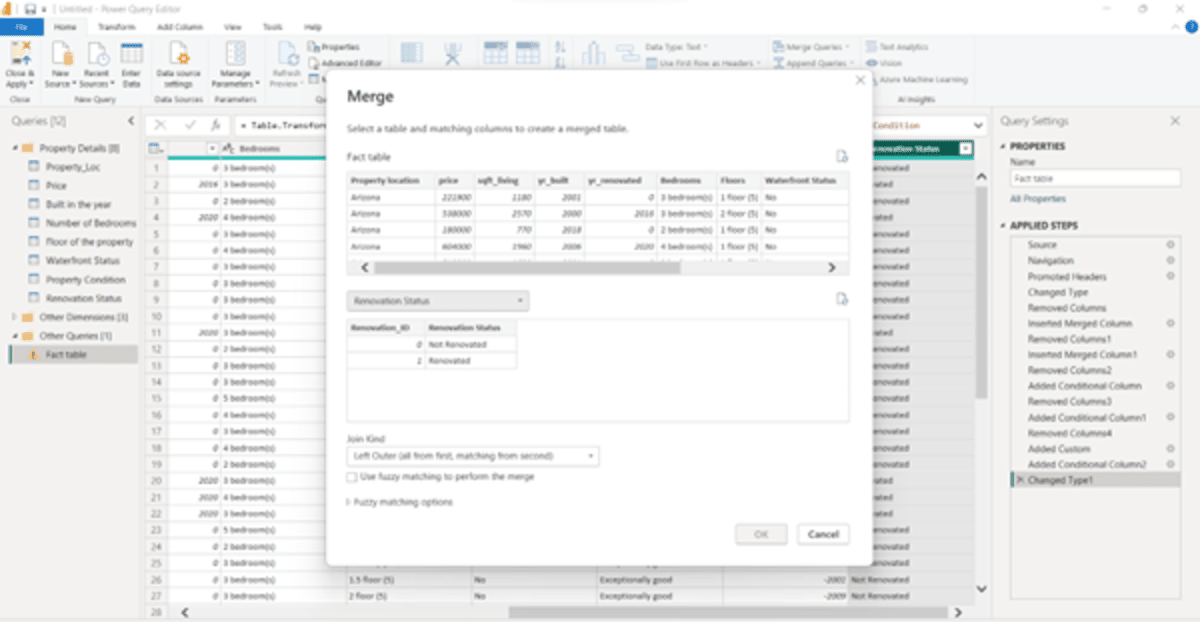1200x622 pixels.
Task: Switch to the Add Column tab
Action: tap(180, 27)
